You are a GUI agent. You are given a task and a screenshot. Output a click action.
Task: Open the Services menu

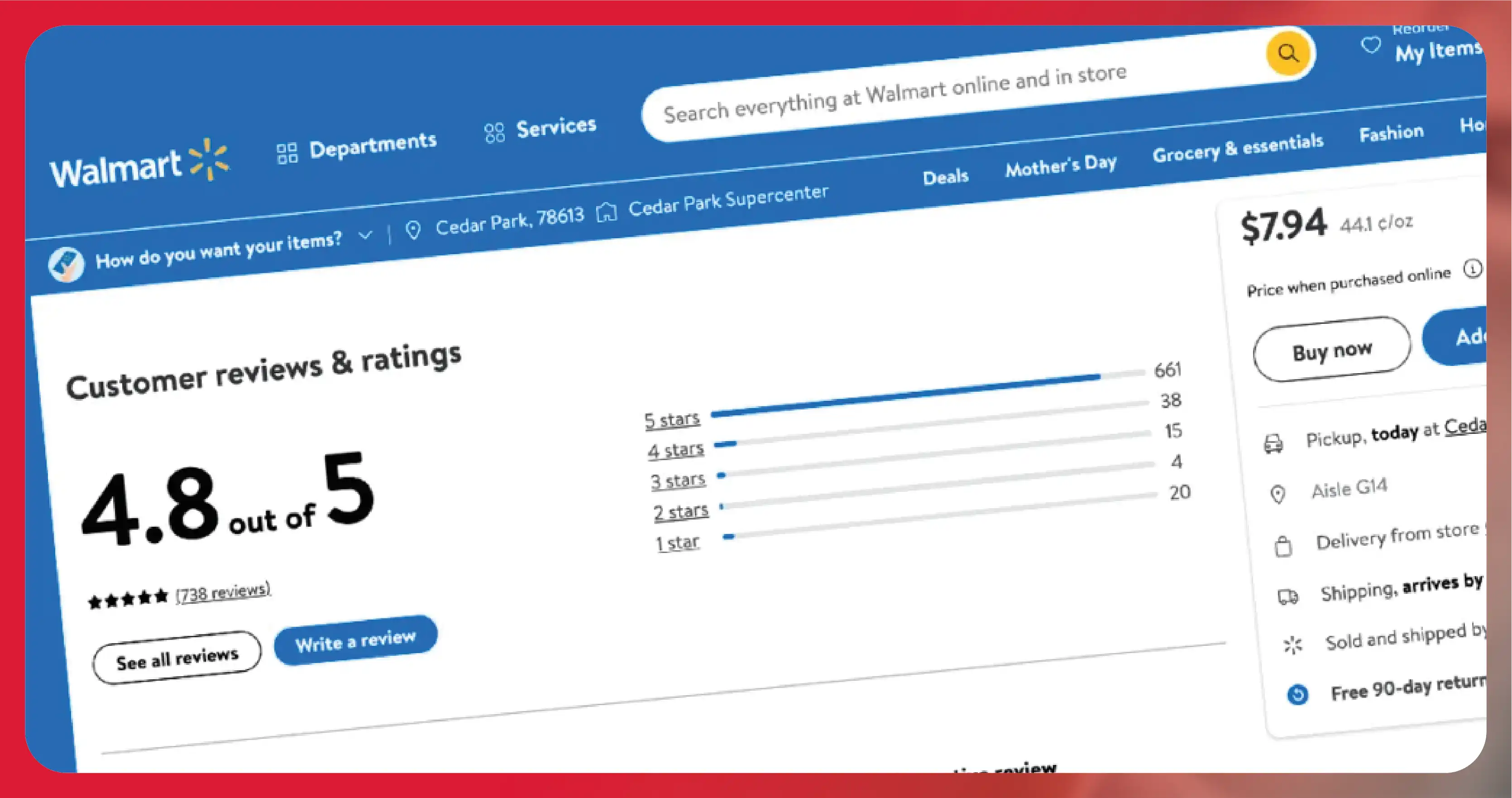540,129
